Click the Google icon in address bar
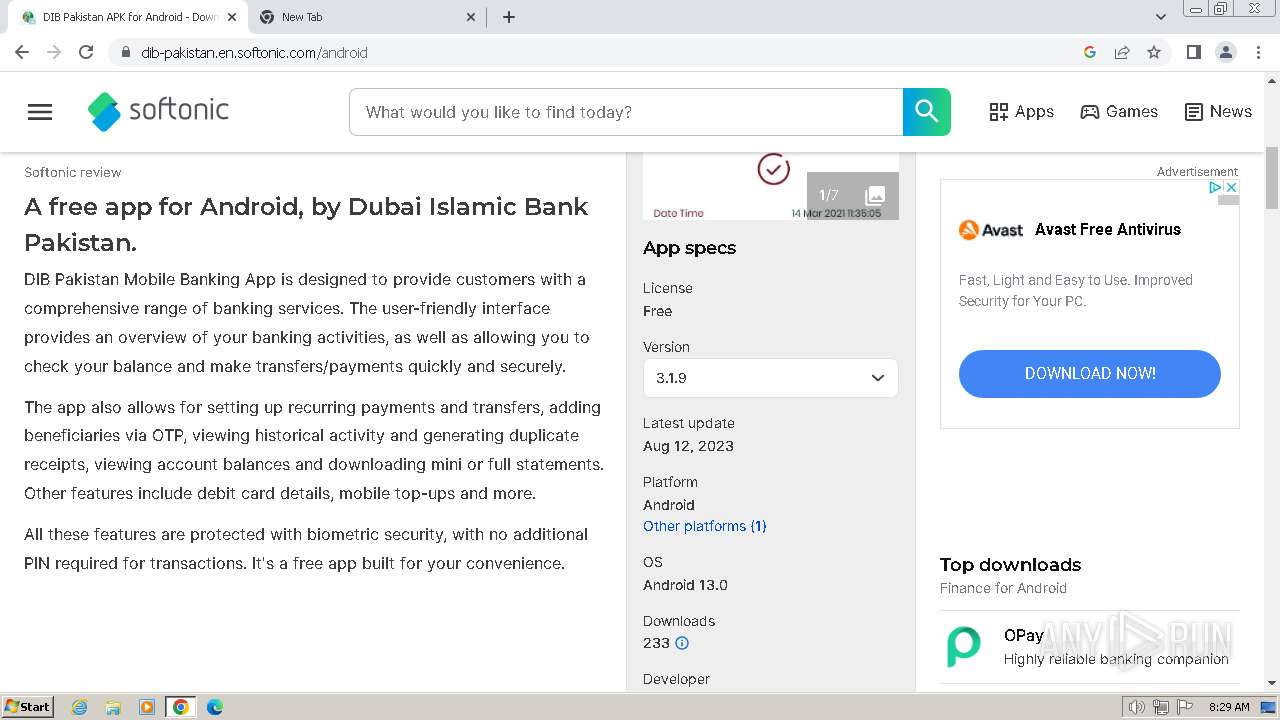The image size is (1280, 720). (1090, 52)
